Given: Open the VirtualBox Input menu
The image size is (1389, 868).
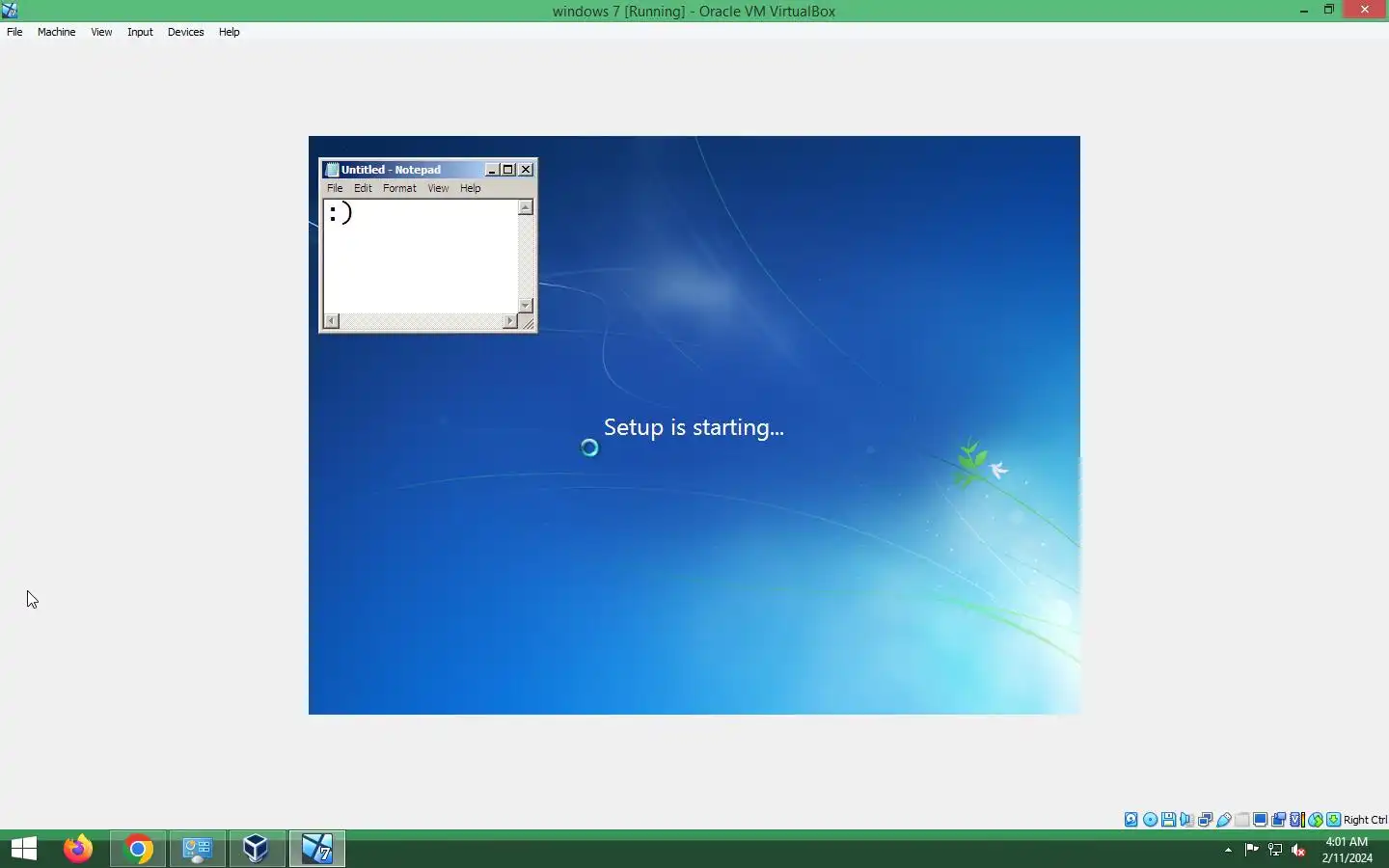Looking at the screenshot, I should 140,32.
